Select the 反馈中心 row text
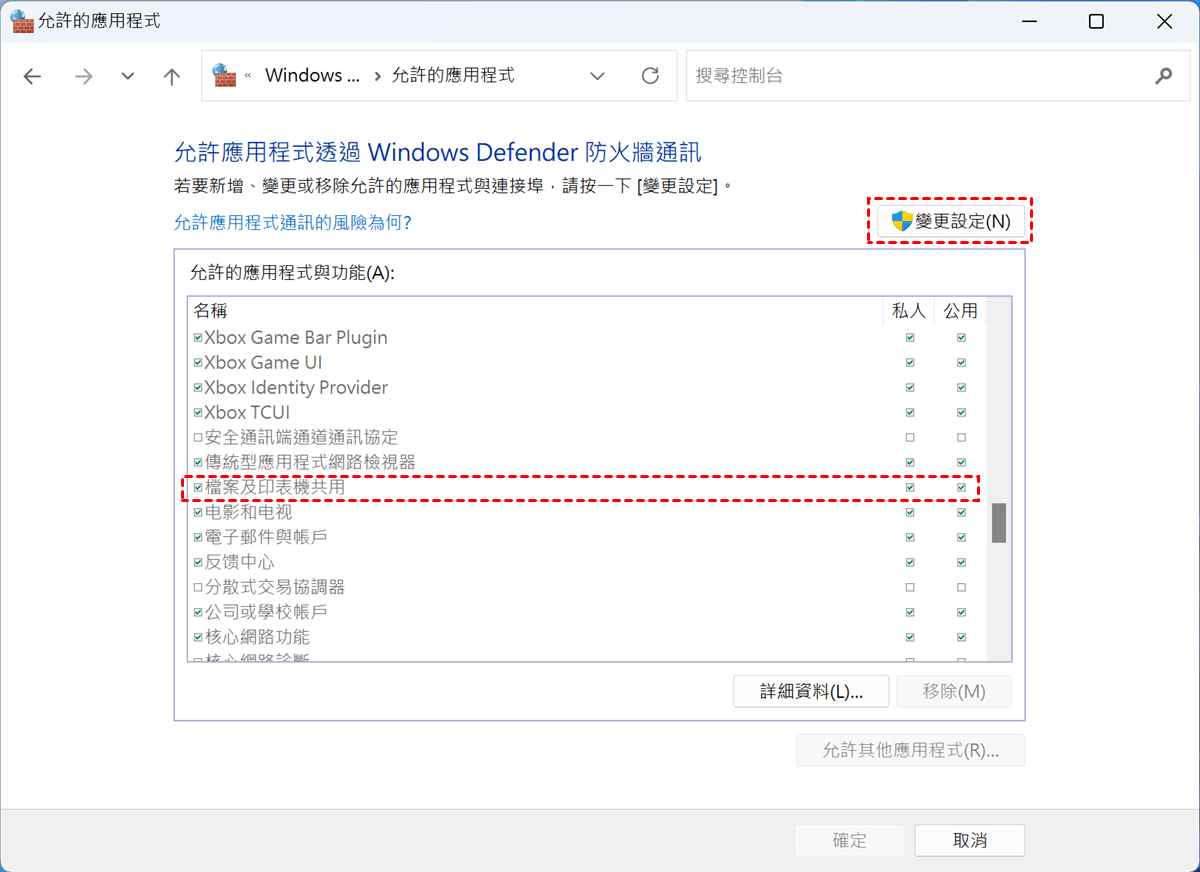1200x872 pixels. click(239, 562)
